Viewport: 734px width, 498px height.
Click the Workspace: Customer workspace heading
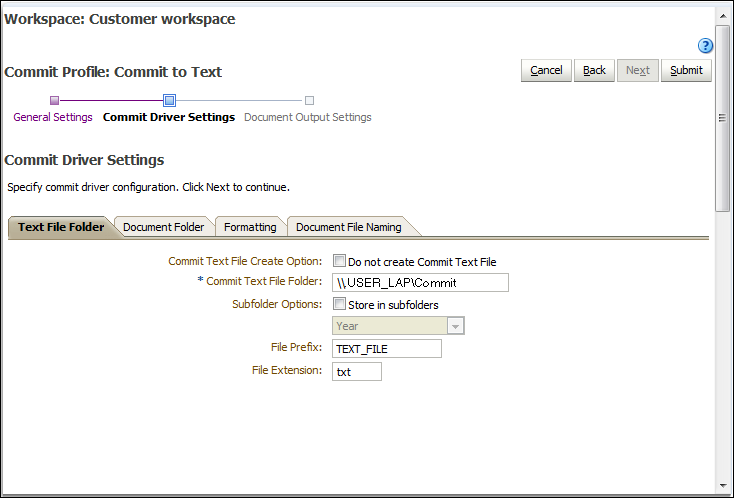click(x=120, y=19)
